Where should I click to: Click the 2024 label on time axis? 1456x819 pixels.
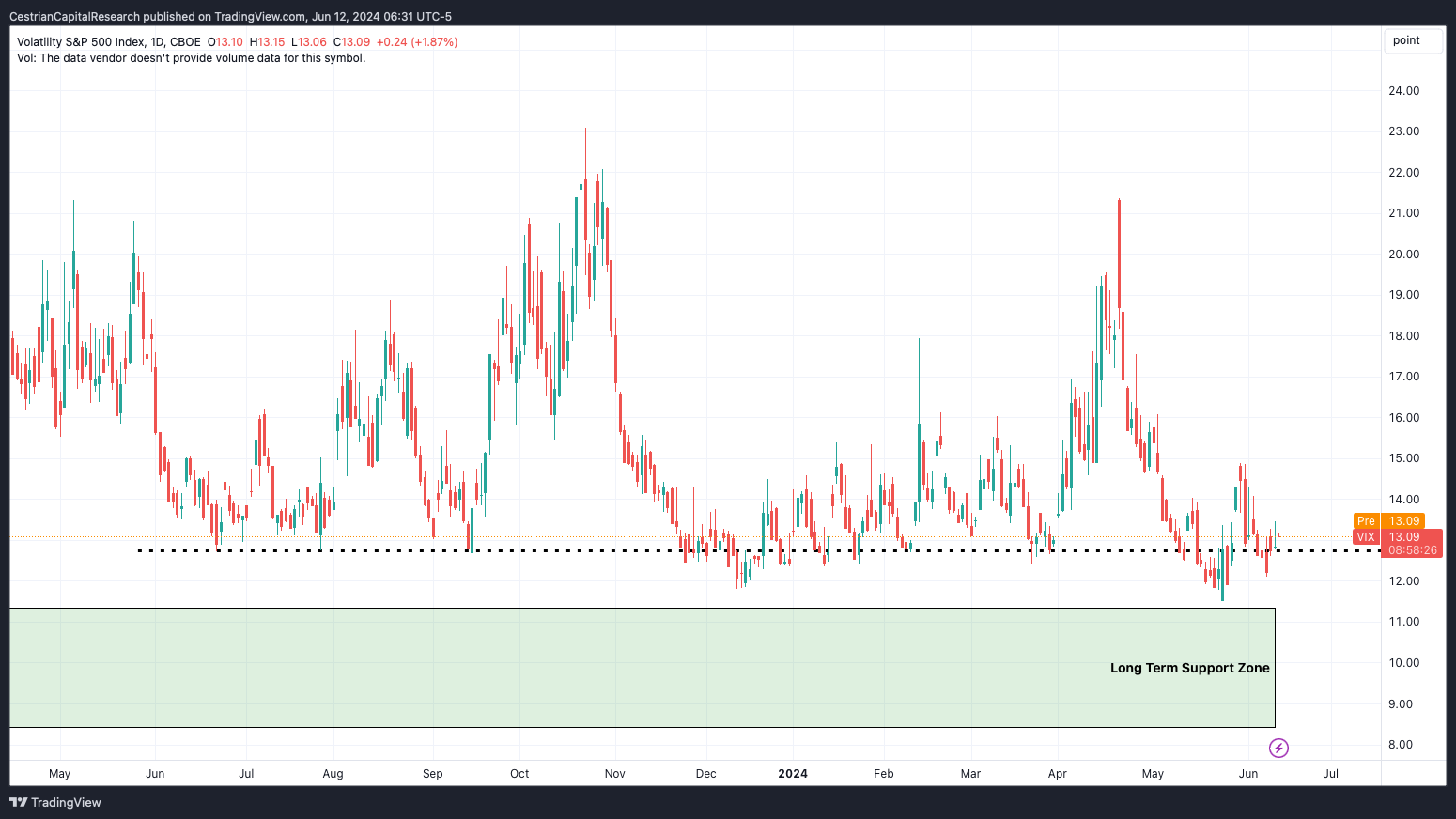pyautogui.click(x=793, y=774)
